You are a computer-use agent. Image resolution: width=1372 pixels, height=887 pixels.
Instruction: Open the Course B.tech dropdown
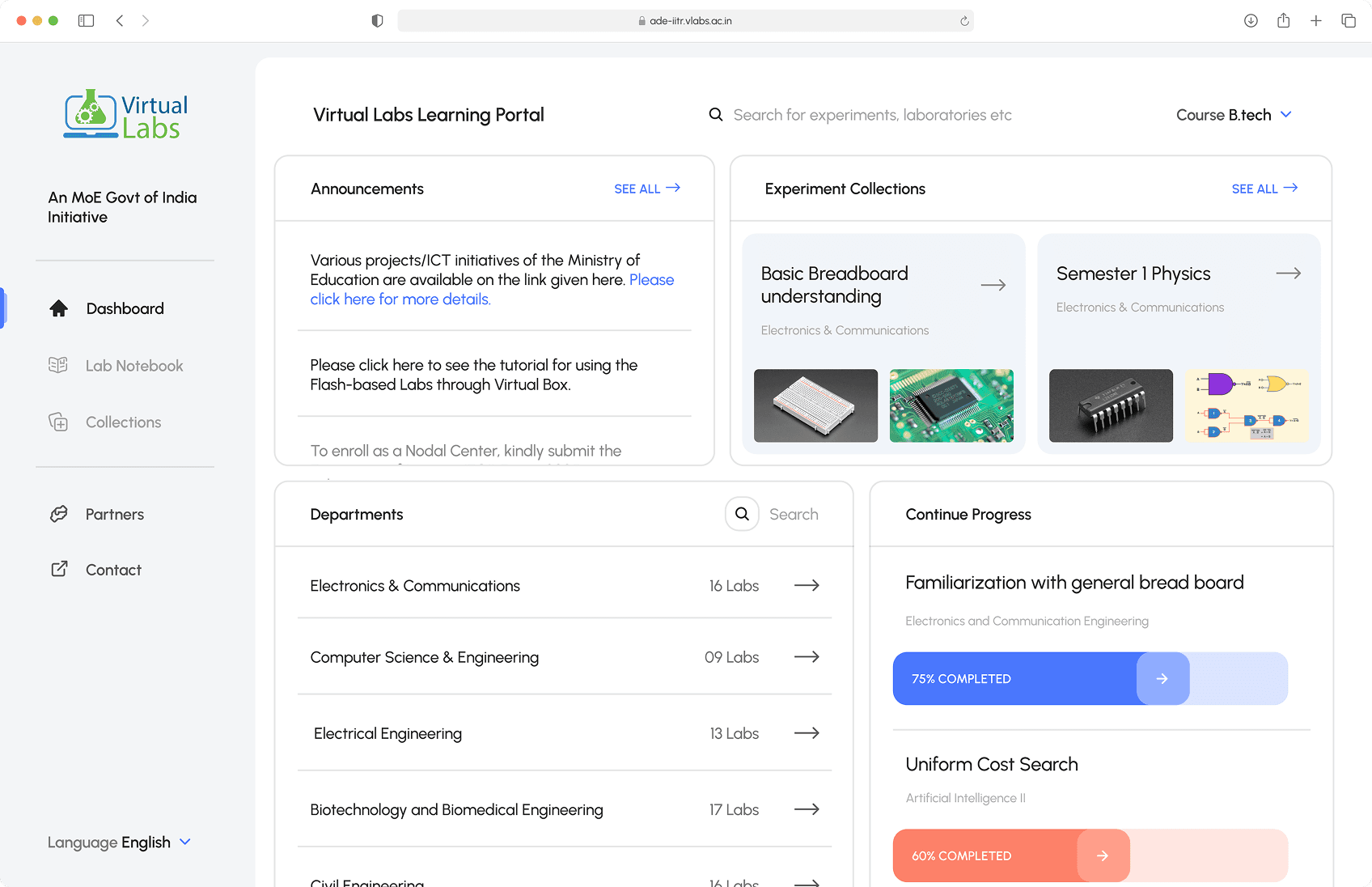(x=1233, y=114)
